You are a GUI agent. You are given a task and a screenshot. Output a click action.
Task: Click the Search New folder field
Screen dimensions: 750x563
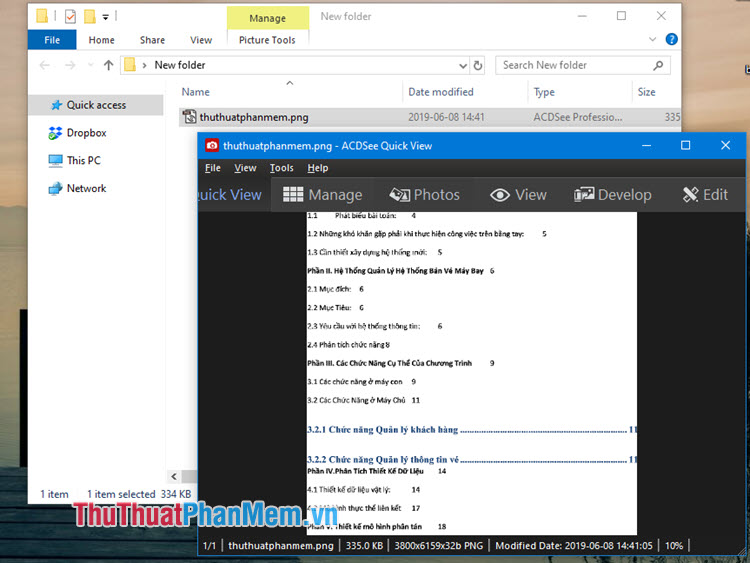575,65
